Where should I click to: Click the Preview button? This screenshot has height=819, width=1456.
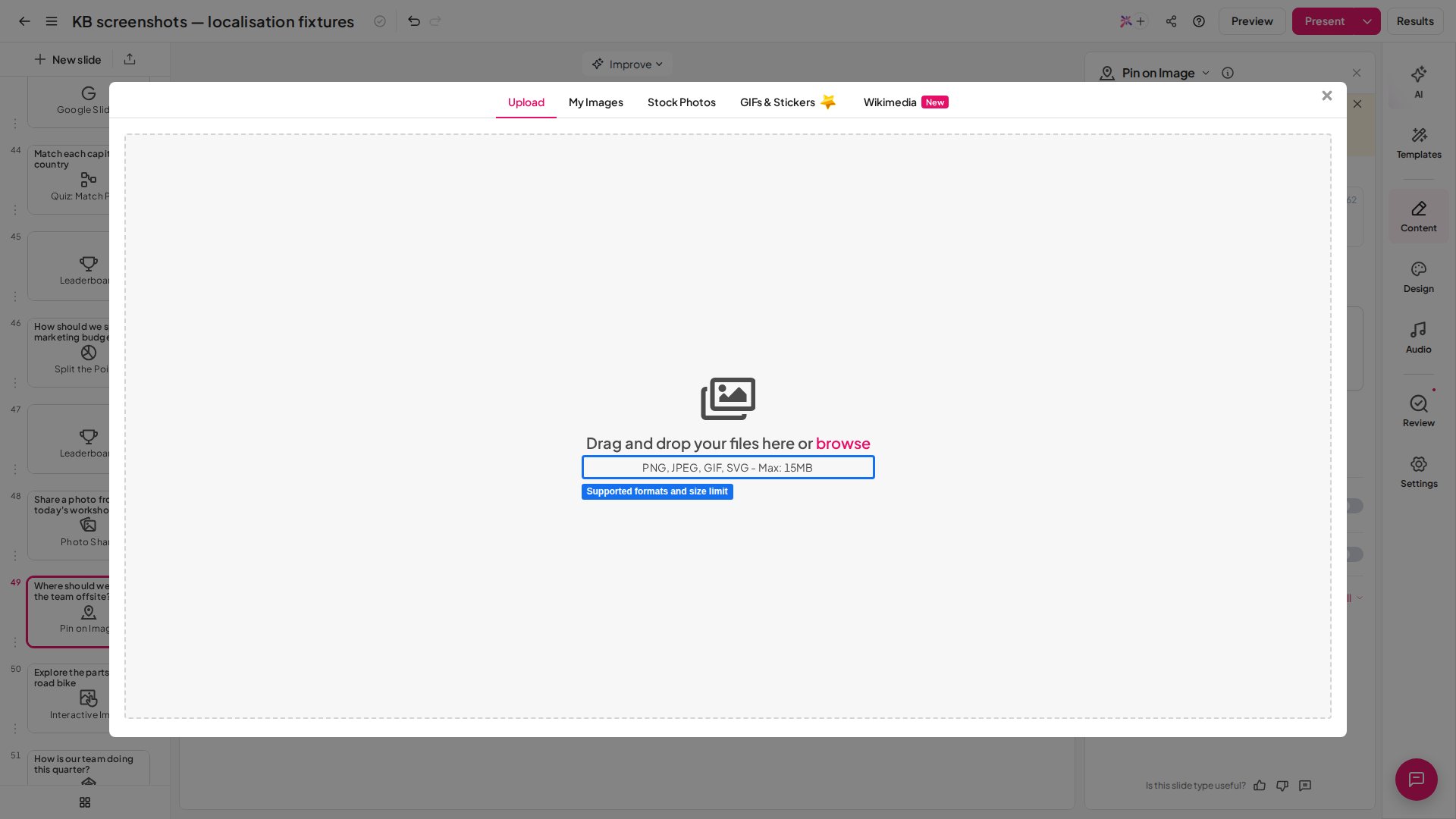[x=1251, y=21]
